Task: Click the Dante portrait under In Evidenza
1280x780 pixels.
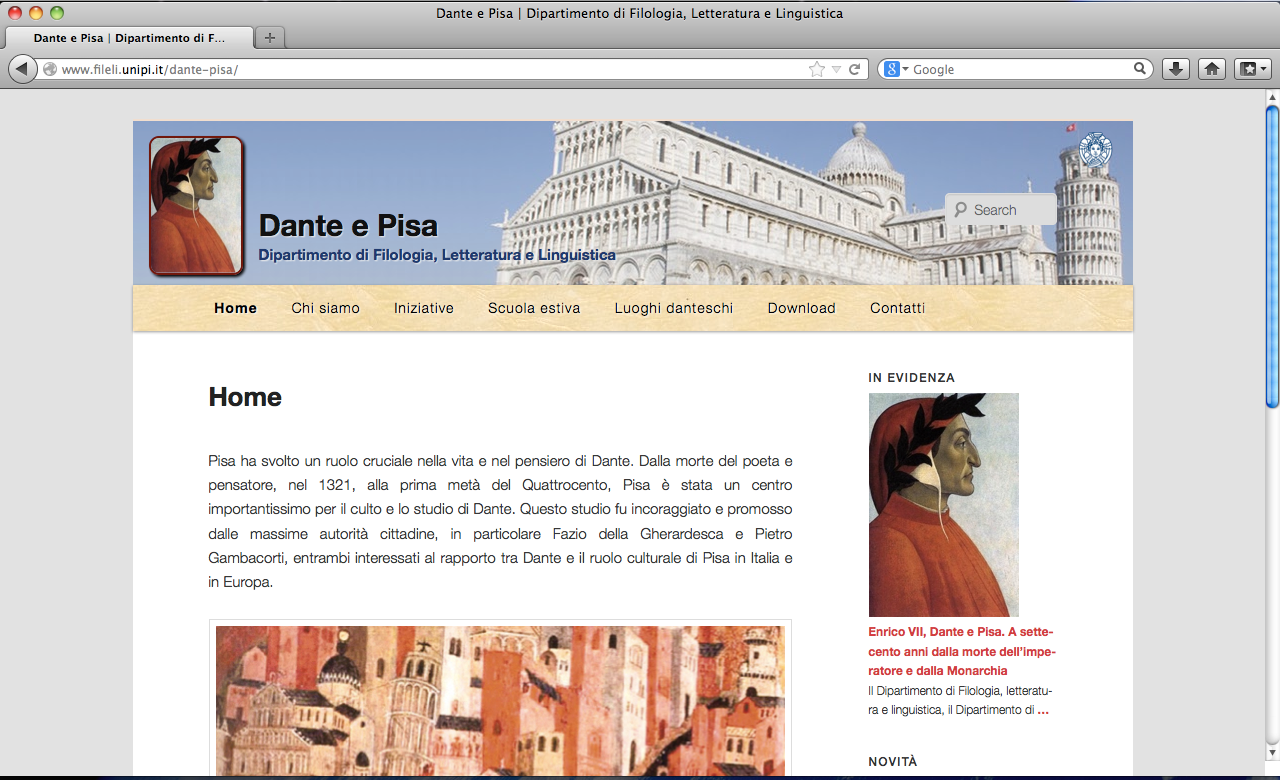Action: (943, 504)
